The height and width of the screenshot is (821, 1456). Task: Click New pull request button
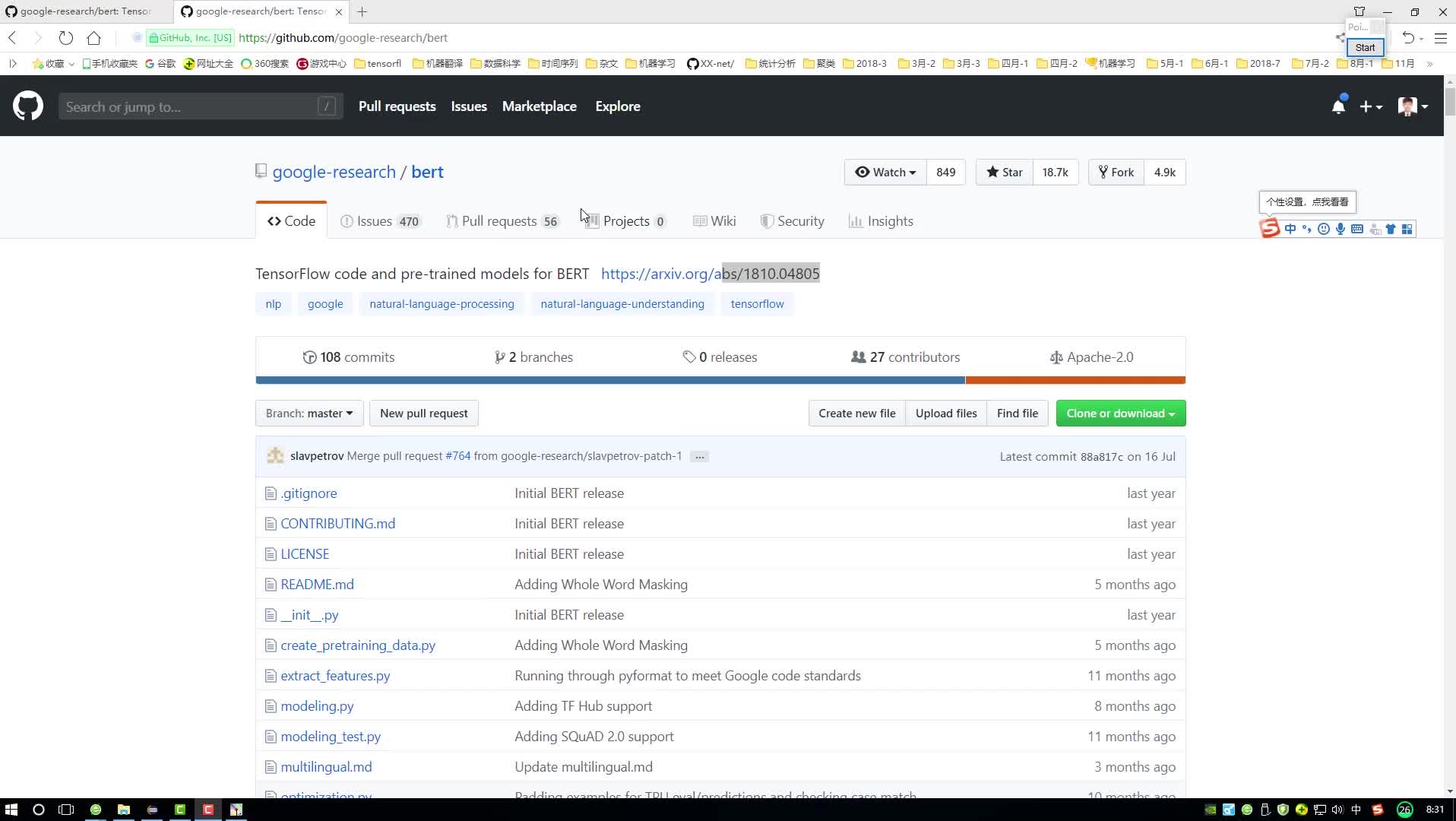pyautogui.click(x=424, y=414)
